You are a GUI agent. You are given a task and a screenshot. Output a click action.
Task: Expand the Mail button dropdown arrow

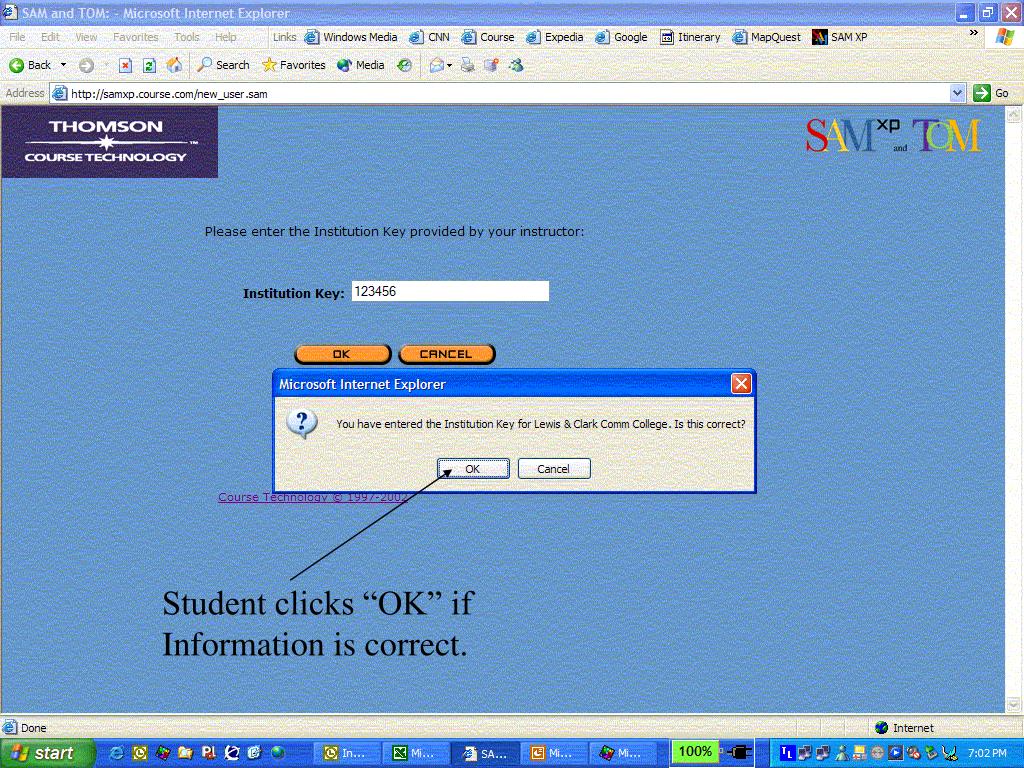coord(450,65)
